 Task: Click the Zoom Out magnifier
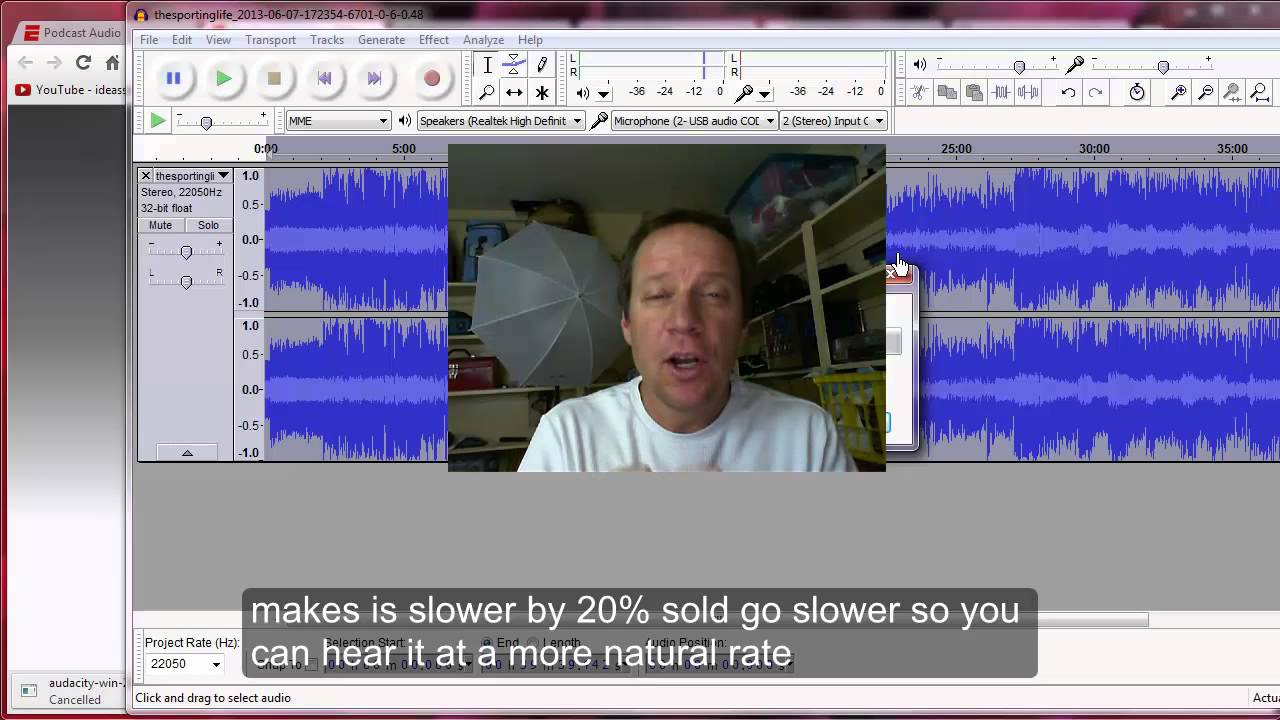1206,92
